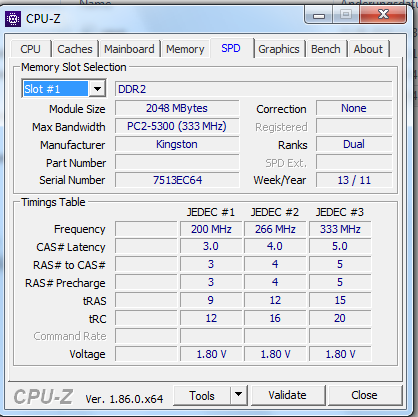Click the CPU-Z app icon in title bar
Screen dimensions: 418x417
(13, 19)
